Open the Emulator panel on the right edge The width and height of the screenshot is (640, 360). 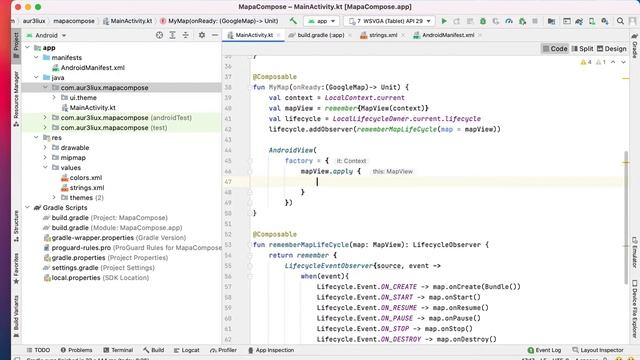(x=635, y=252)
